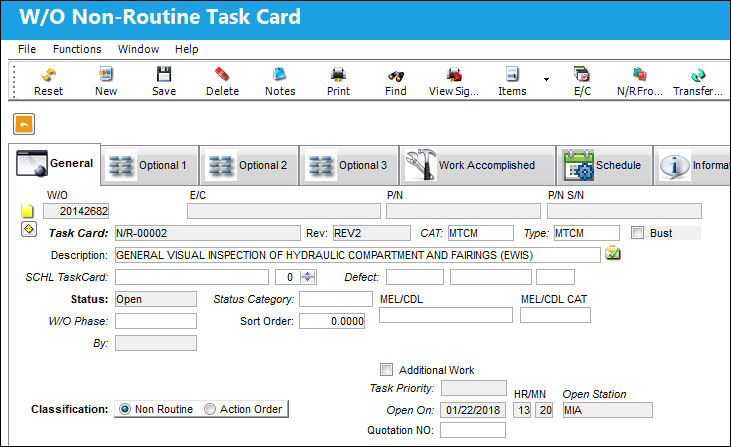The height and width of the screenshot is (447, 731).
Task: Select the Action Order classification
Action: pos(210,409)
